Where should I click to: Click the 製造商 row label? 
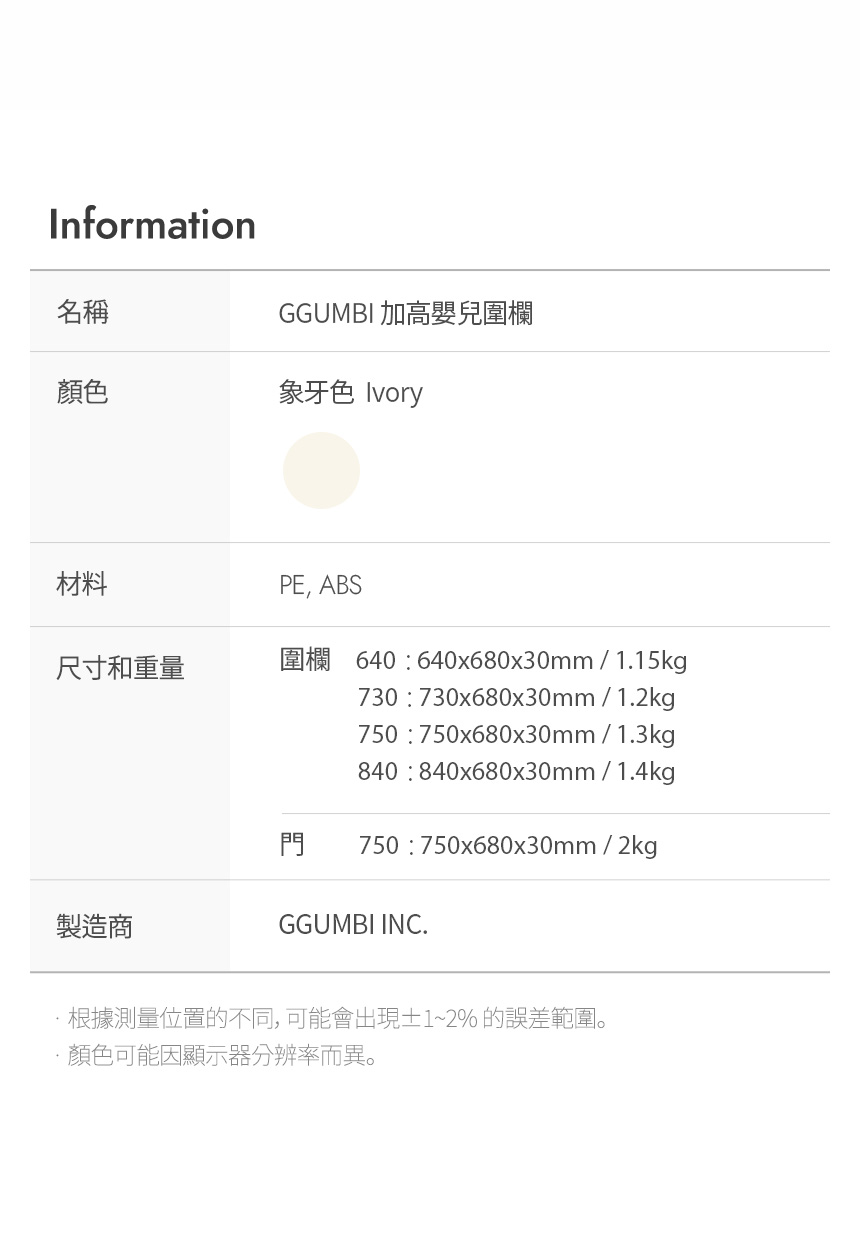coord(95,926)
